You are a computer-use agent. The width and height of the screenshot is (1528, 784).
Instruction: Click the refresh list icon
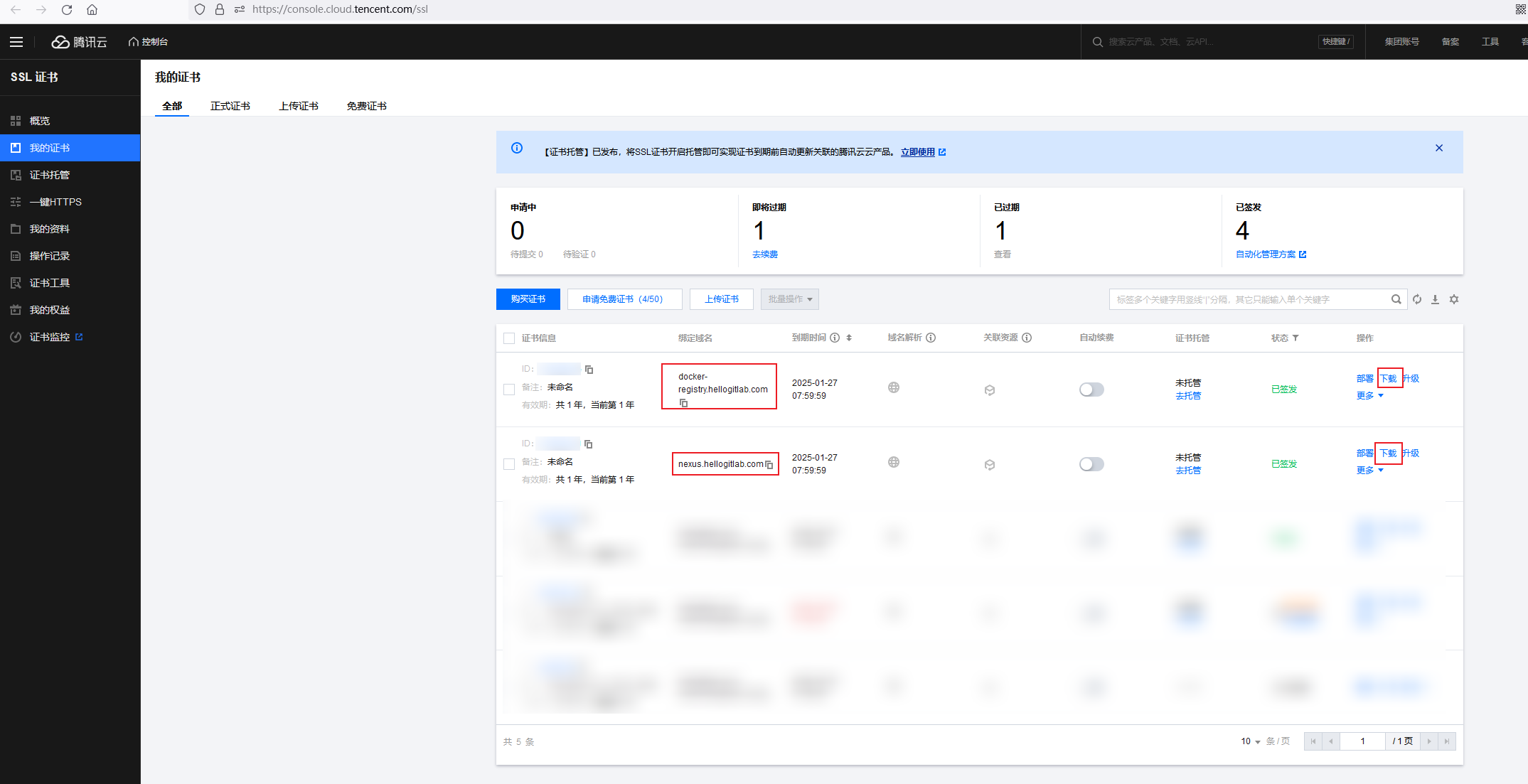1417,299
